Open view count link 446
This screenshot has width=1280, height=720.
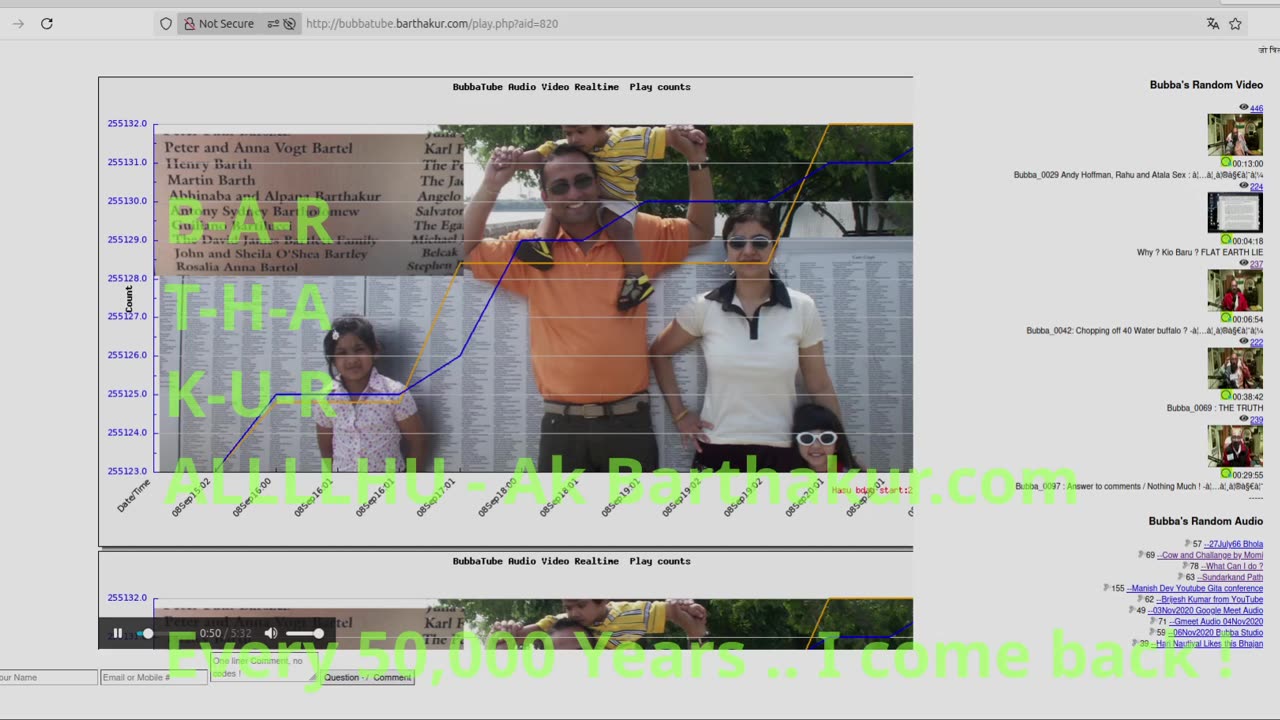1256,108
